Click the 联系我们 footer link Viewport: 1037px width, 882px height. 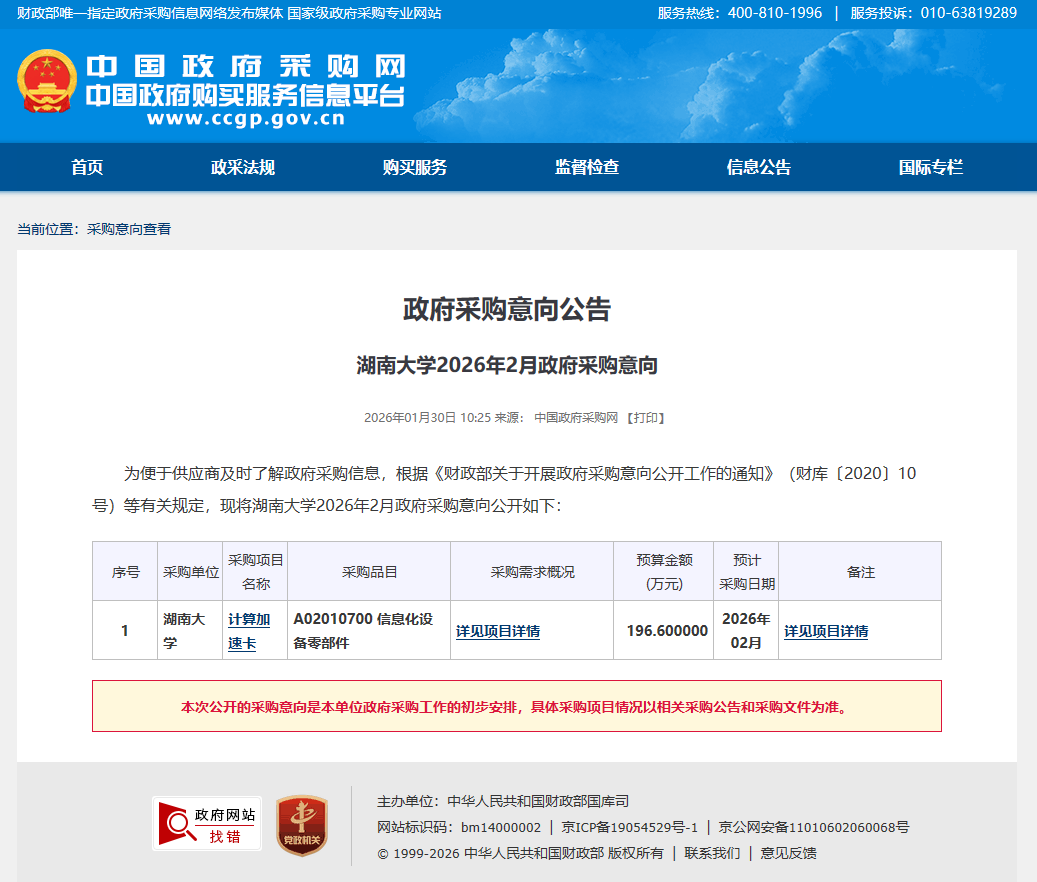pyautogui.click(x=712, y=854)
